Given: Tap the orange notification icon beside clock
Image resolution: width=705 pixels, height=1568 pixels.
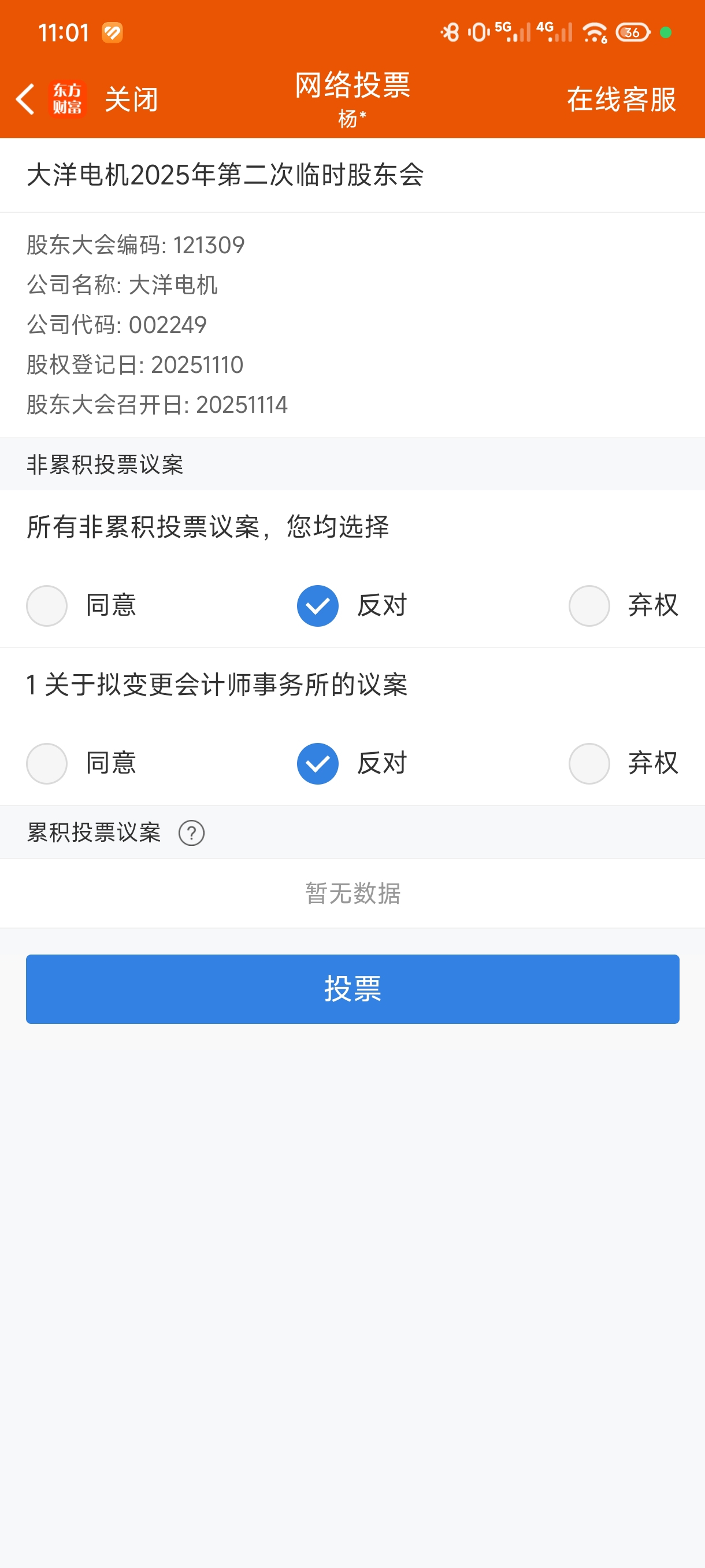Looking at the screenshot, I should tap(112, 32).
